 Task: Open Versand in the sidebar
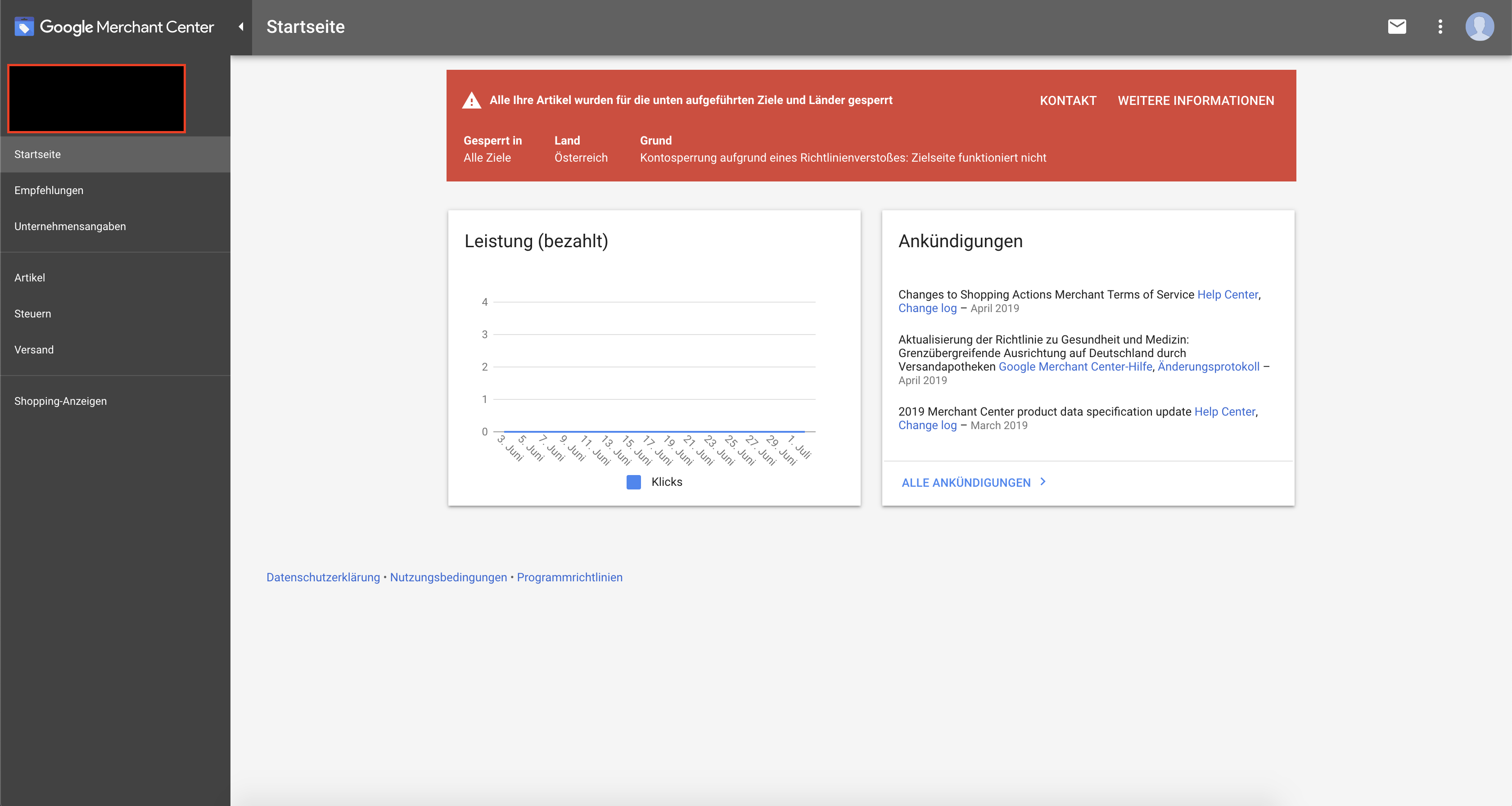pyautogui.click(x=33, y=350)
